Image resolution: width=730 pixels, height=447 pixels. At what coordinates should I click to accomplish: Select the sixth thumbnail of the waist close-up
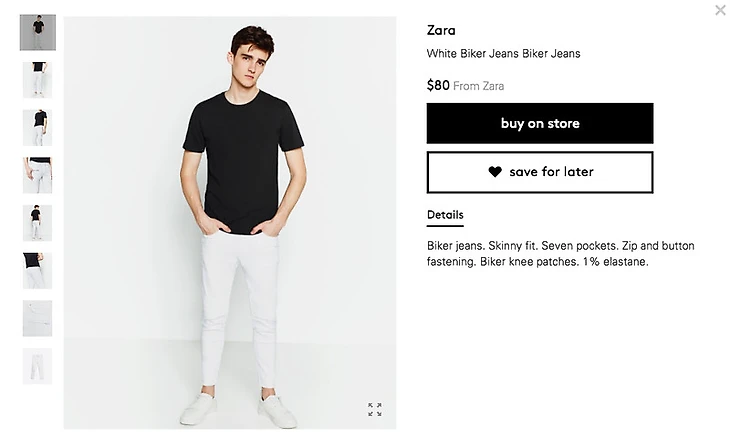[x=38, y=271]
